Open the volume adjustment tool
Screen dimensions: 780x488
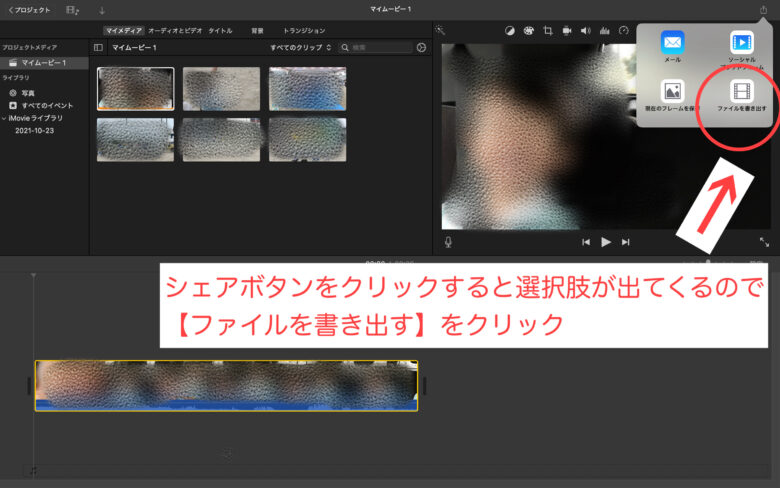(x=585, y=30)
